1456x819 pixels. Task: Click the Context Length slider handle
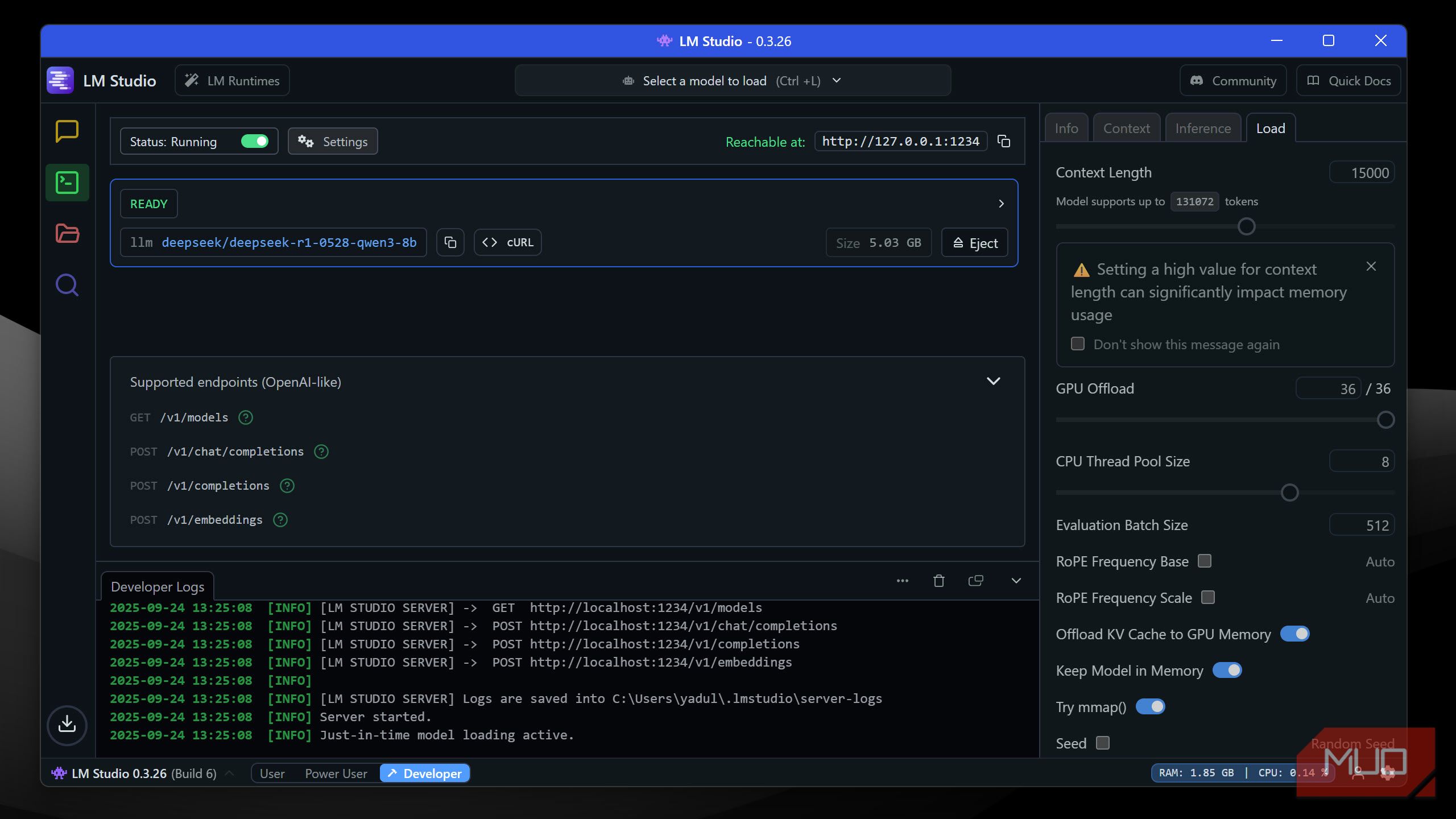click(x=1246, y=226)
